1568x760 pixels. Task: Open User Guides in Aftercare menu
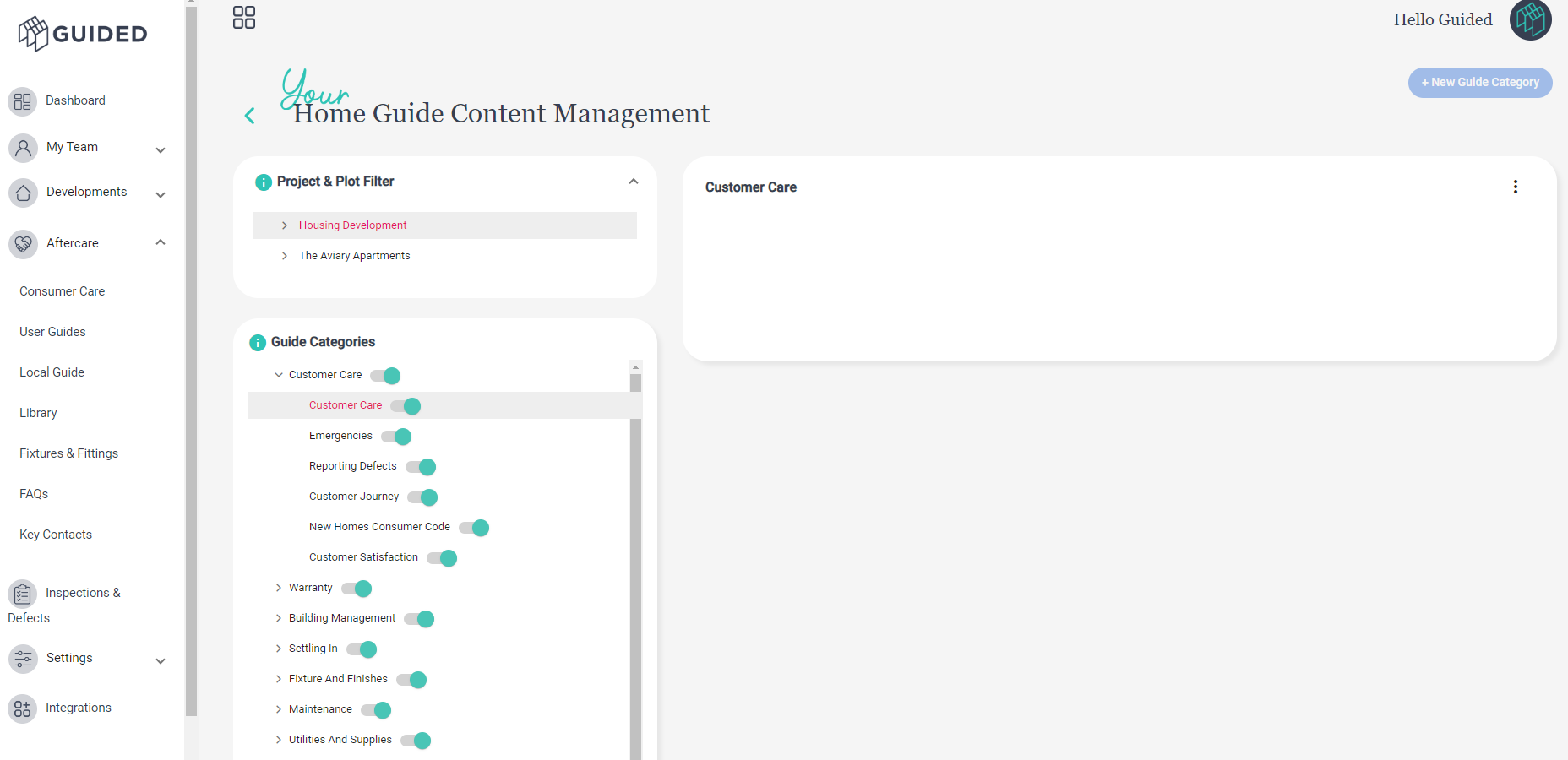(52, 332)
